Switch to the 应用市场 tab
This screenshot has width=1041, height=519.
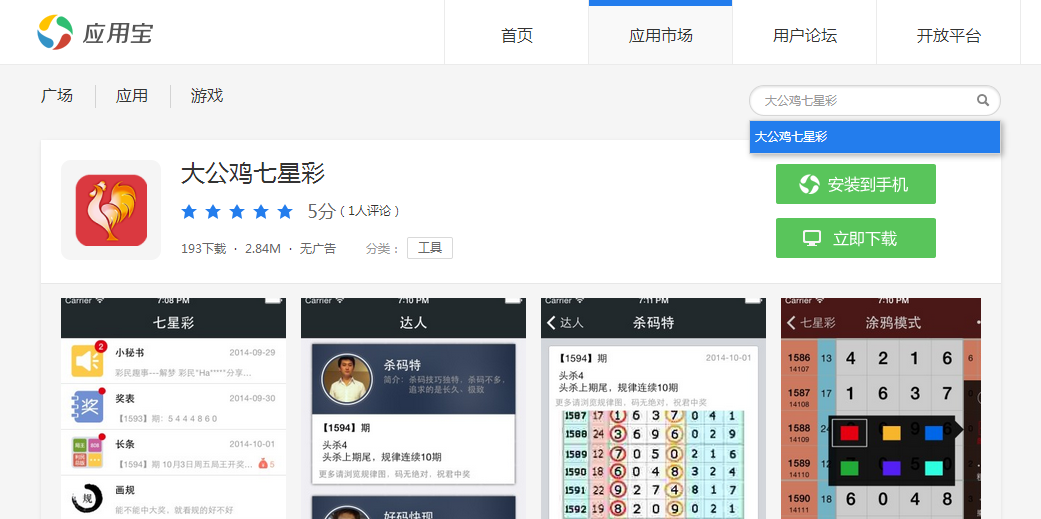[661, 35]
